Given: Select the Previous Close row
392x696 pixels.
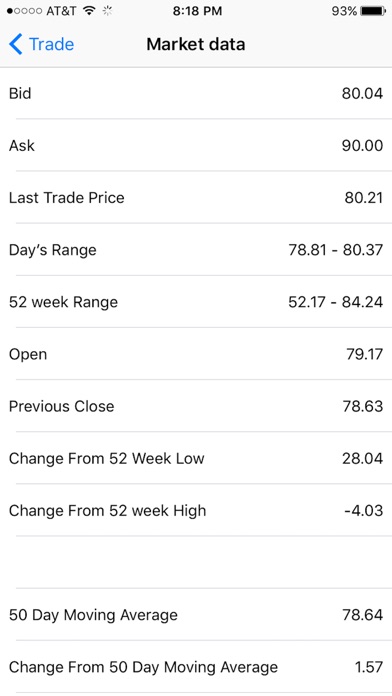Looking at the screenshot, I should click(196, 406).
